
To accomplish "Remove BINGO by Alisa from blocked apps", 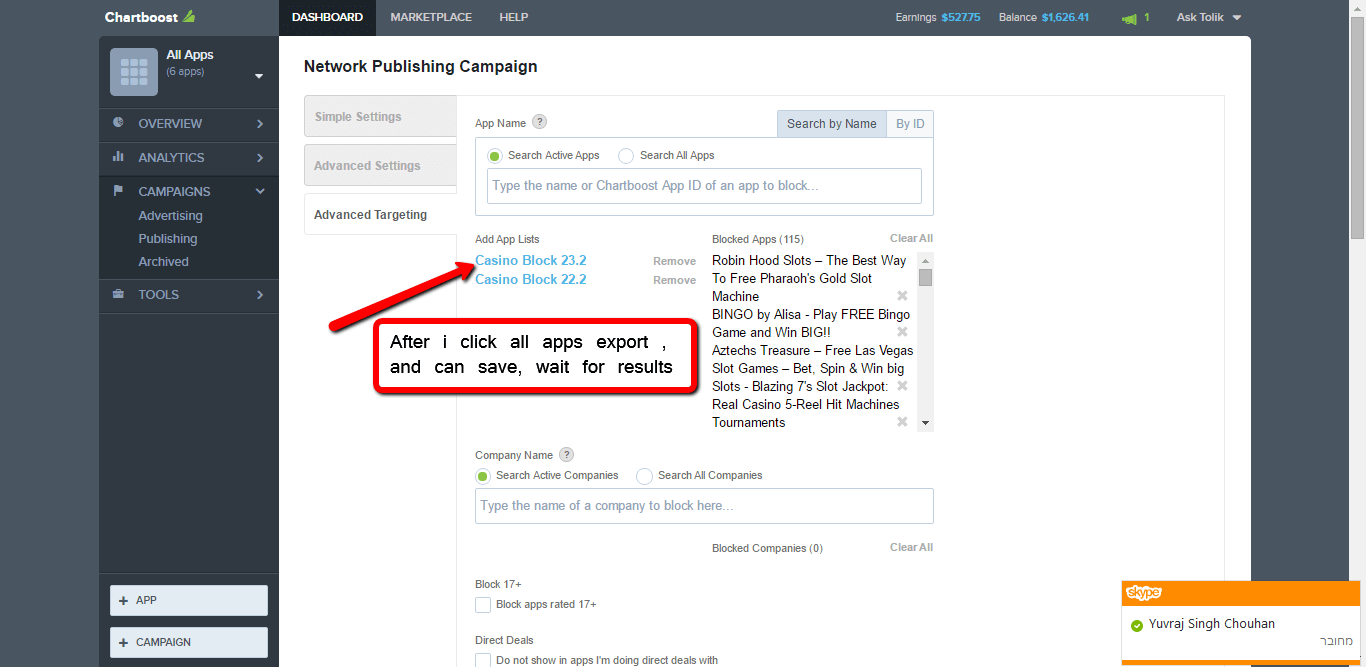I will coord(902,332).
